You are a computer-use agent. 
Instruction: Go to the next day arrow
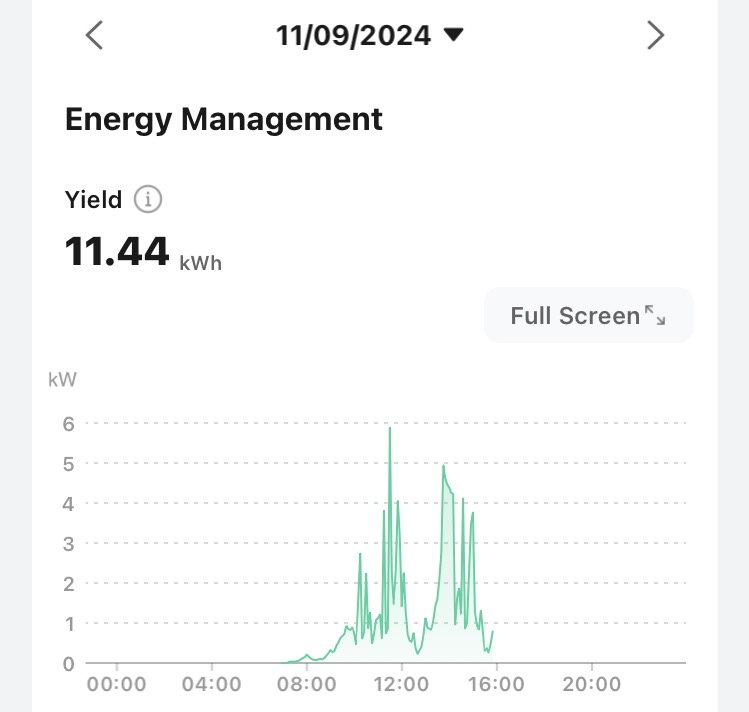655,36
